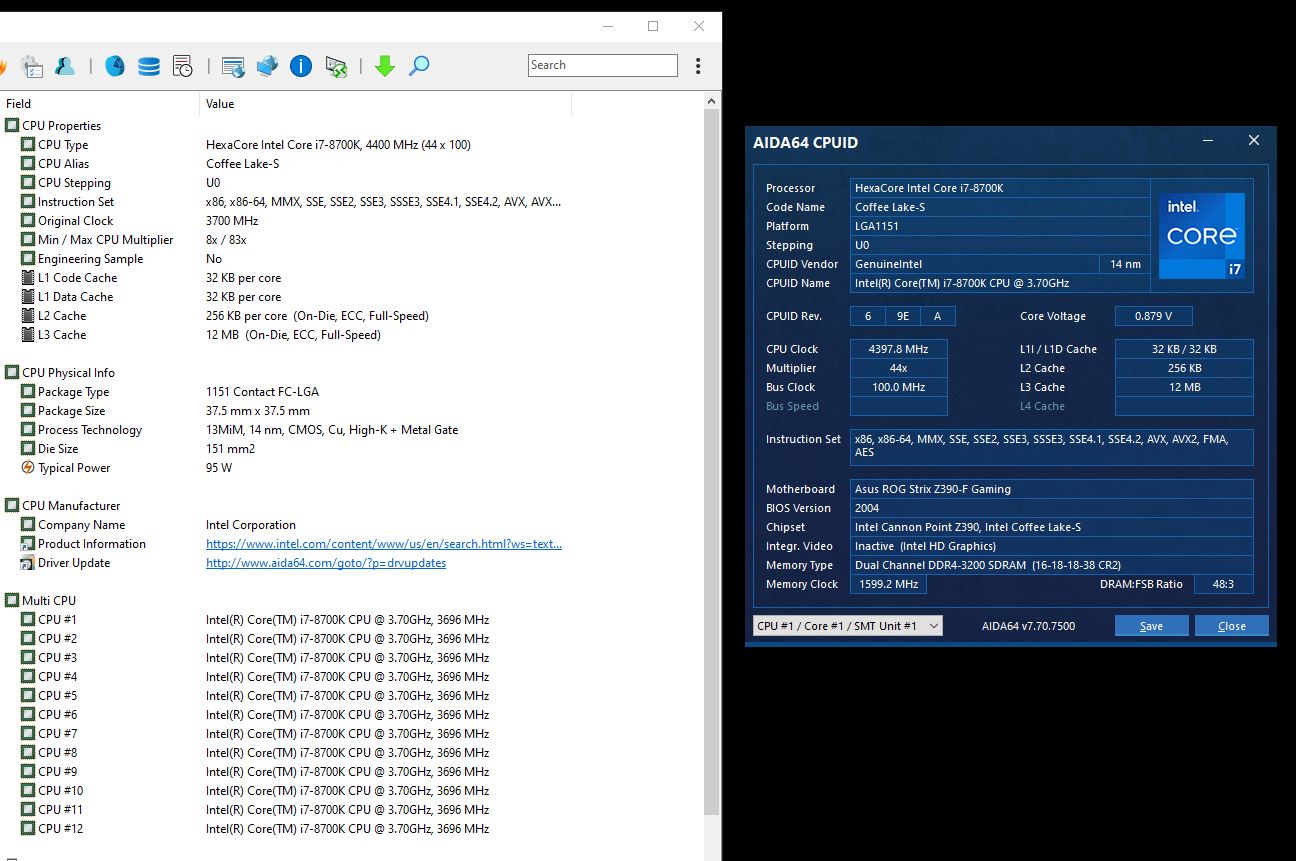This screenshot has width=1296, height=861.
Task: Click the Close button in CPUID window
Action: (x=1232, y=626)
